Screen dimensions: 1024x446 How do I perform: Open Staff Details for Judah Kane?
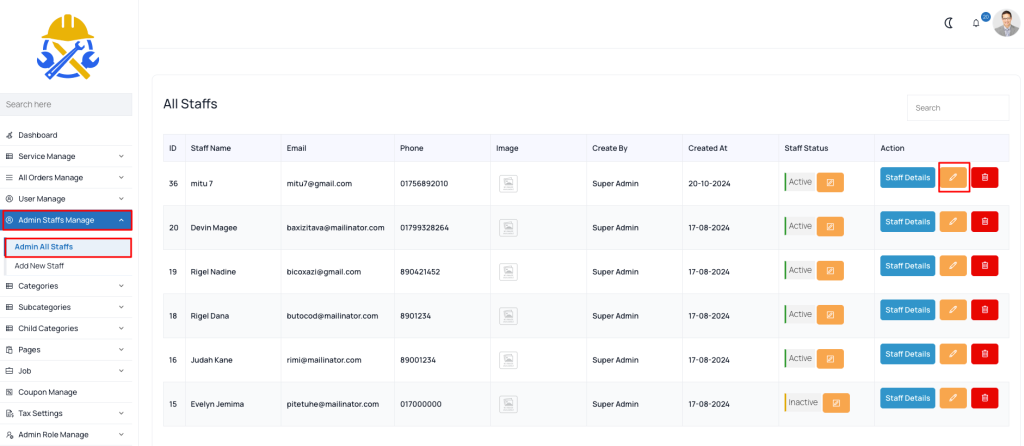(908, 354)
